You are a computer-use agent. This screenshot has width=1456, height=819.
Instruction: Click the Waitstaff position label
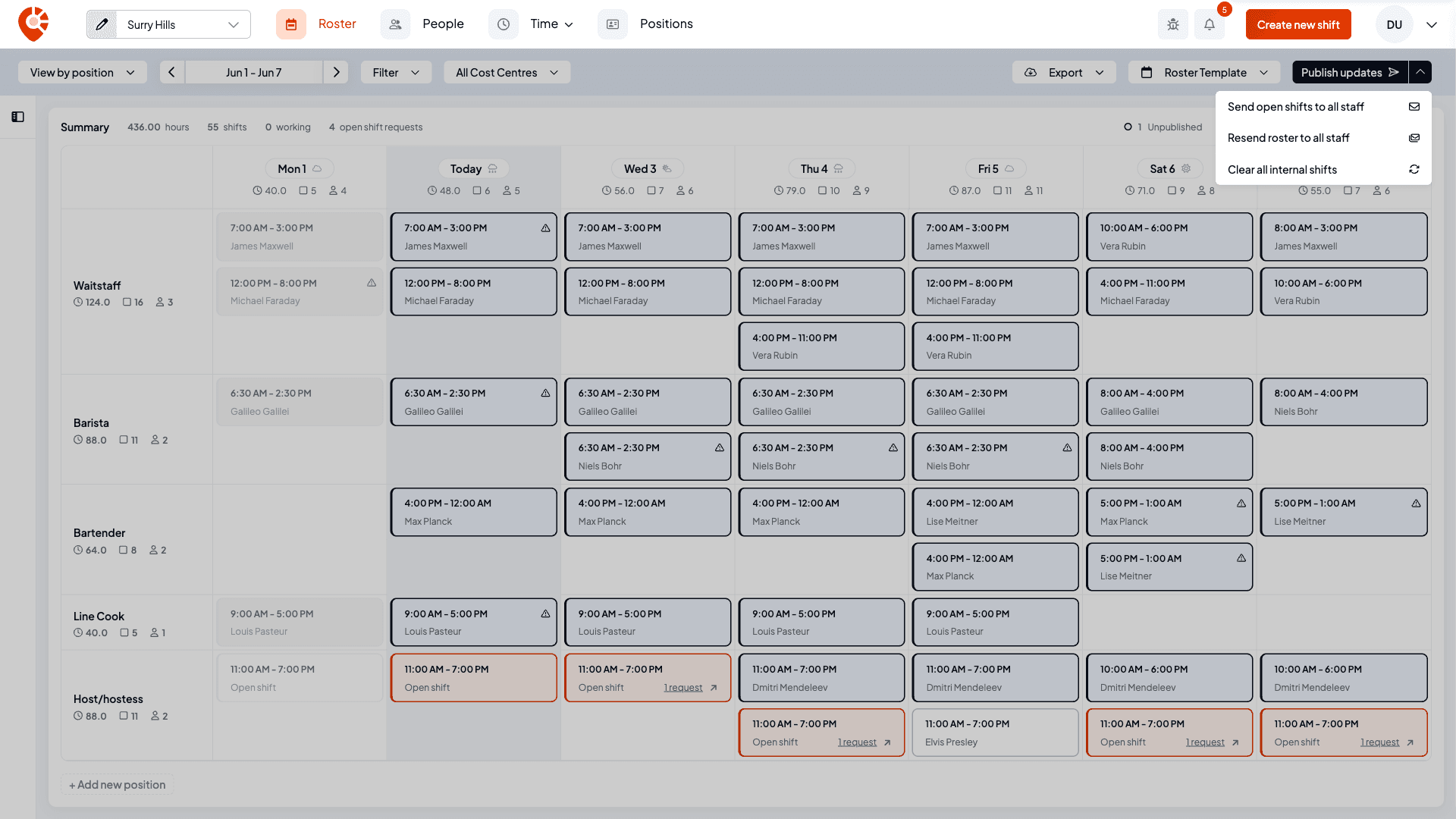pyautogui.click(x=97, y=286)
